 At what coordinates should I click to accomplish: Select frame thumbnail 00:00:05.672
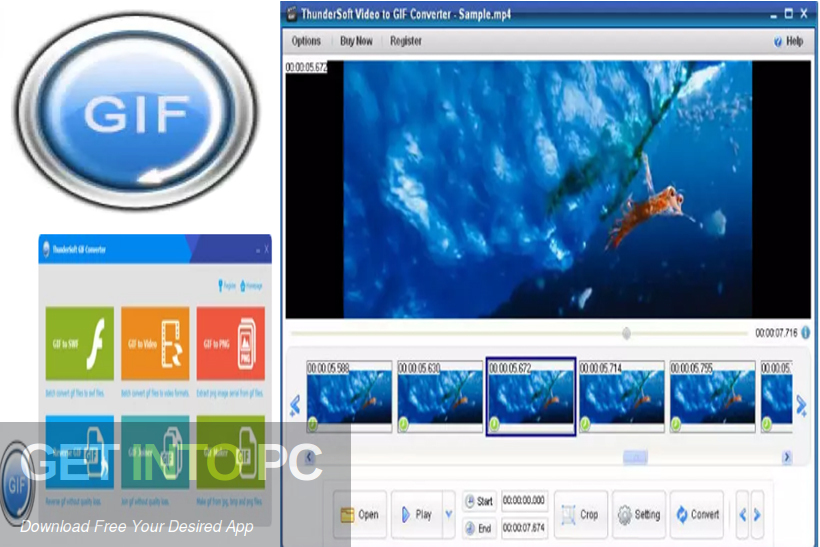coord(531,396)
